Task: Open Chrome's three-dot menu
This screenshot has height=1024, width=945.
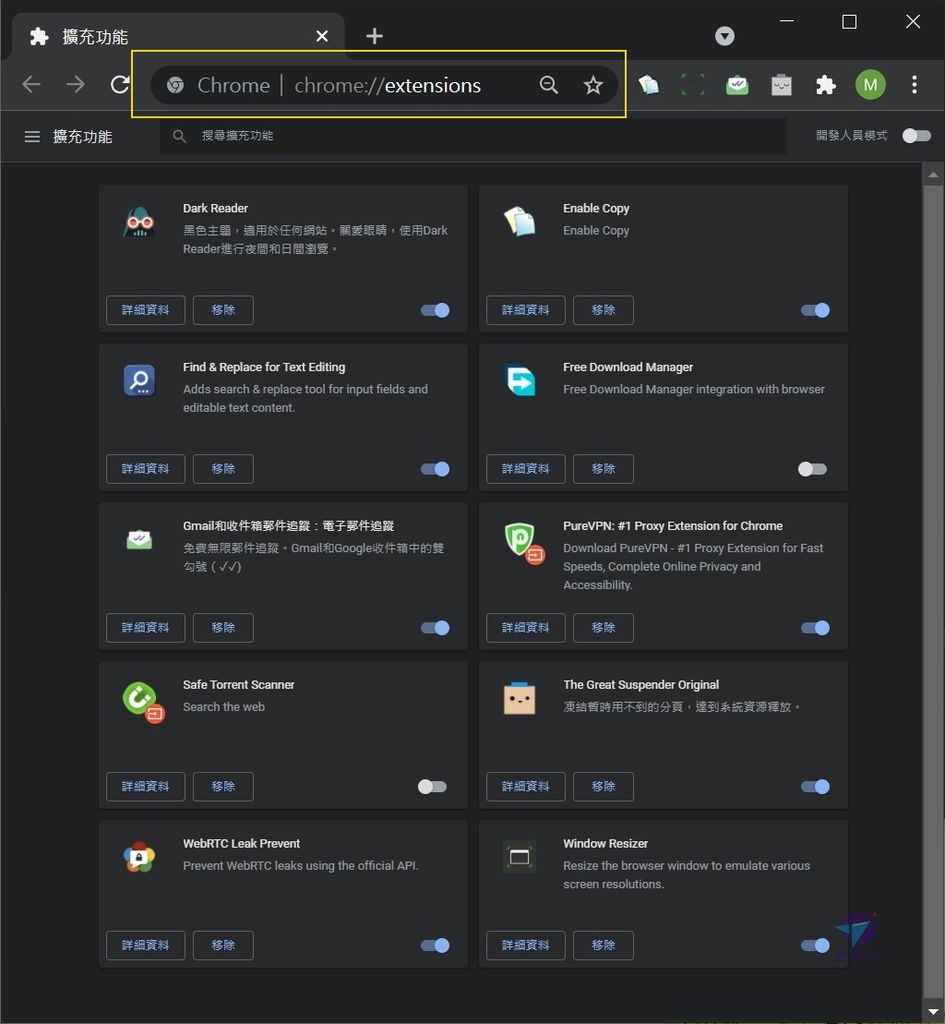Action: pos(914,85)
